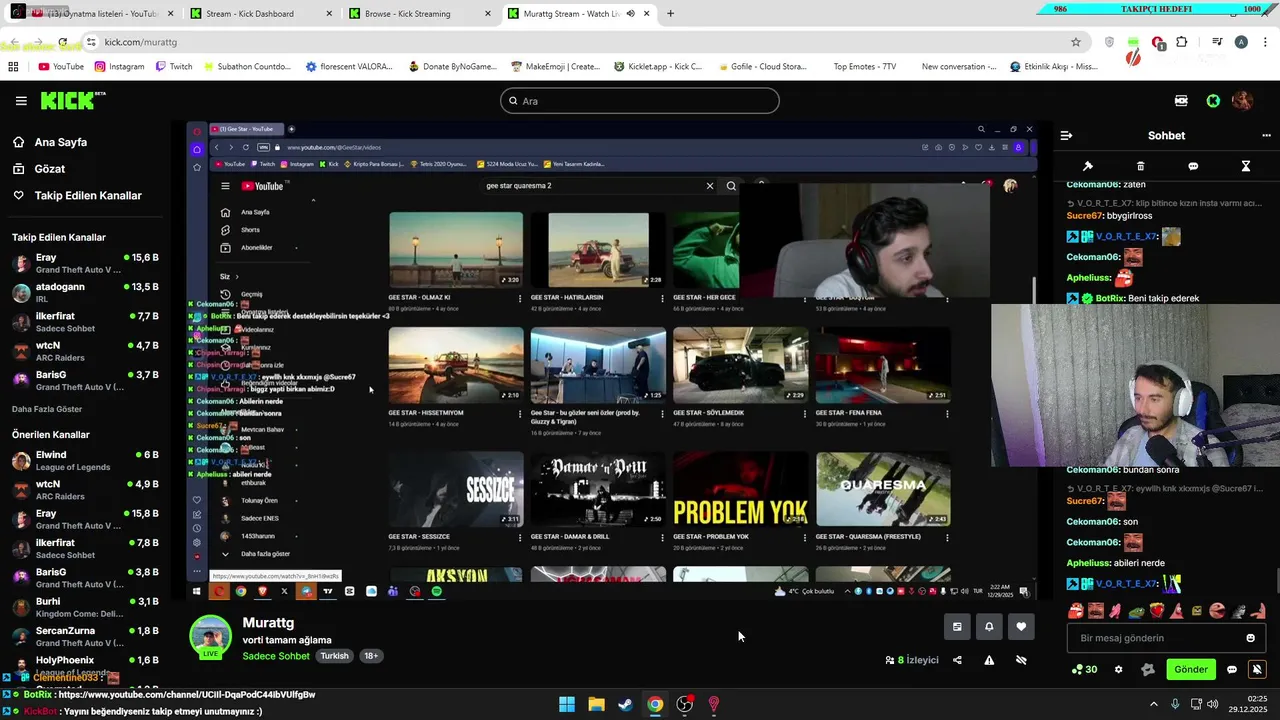The width and height of the screenshot is (1280, 720).
Task: Toggle notification bell for Murattg
Action: point(989,627)
